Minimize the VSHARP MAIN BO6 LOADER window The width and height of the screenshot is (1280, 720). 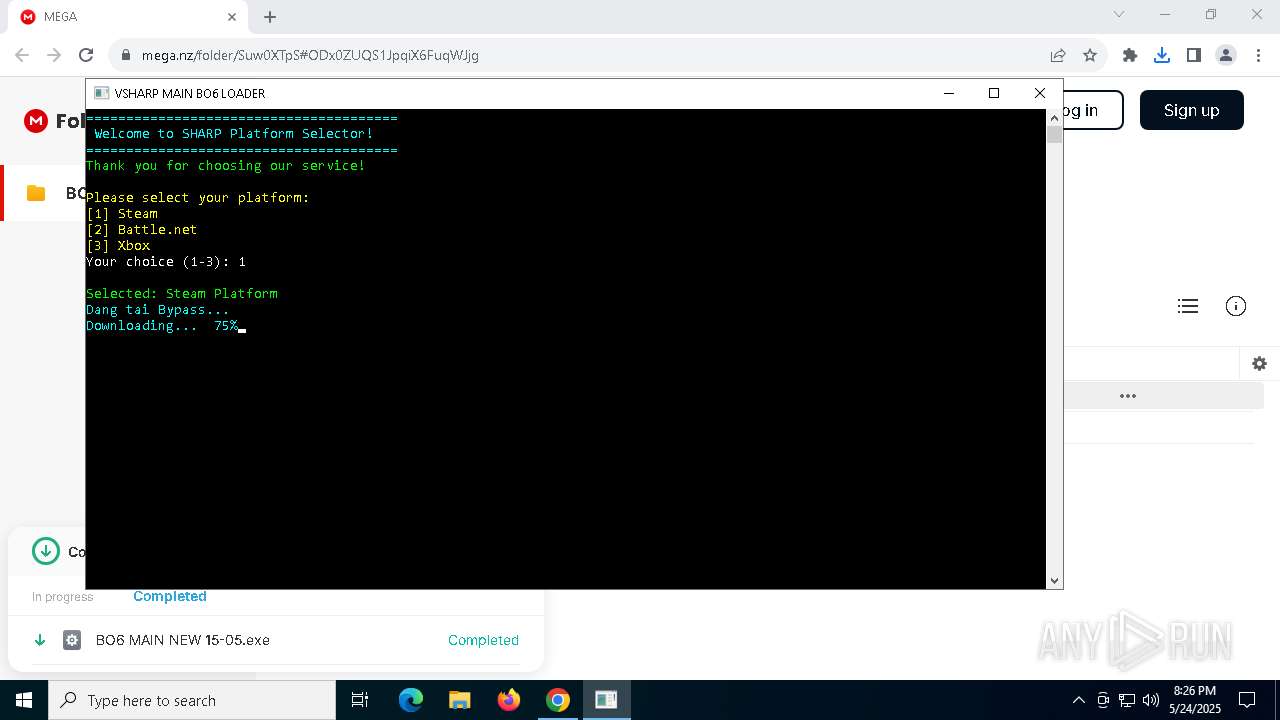(x=948, y=93)
